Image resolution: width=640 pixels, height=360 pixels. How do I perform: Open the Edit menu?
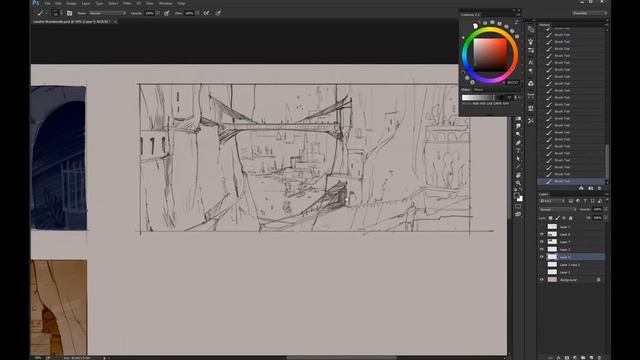click(58, 3)
